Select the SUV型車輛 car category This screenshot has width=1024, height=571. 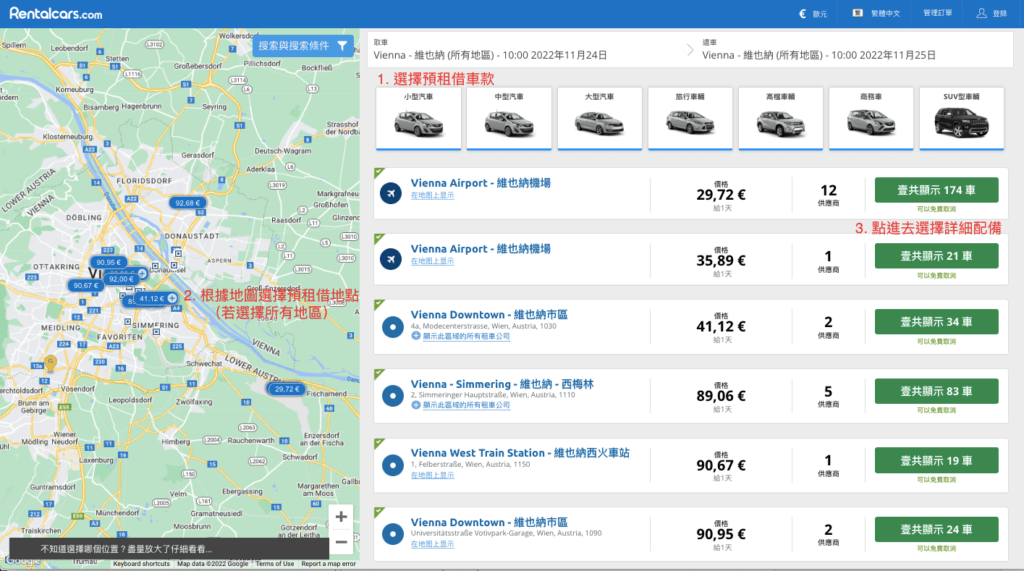[x=961, y=118]
